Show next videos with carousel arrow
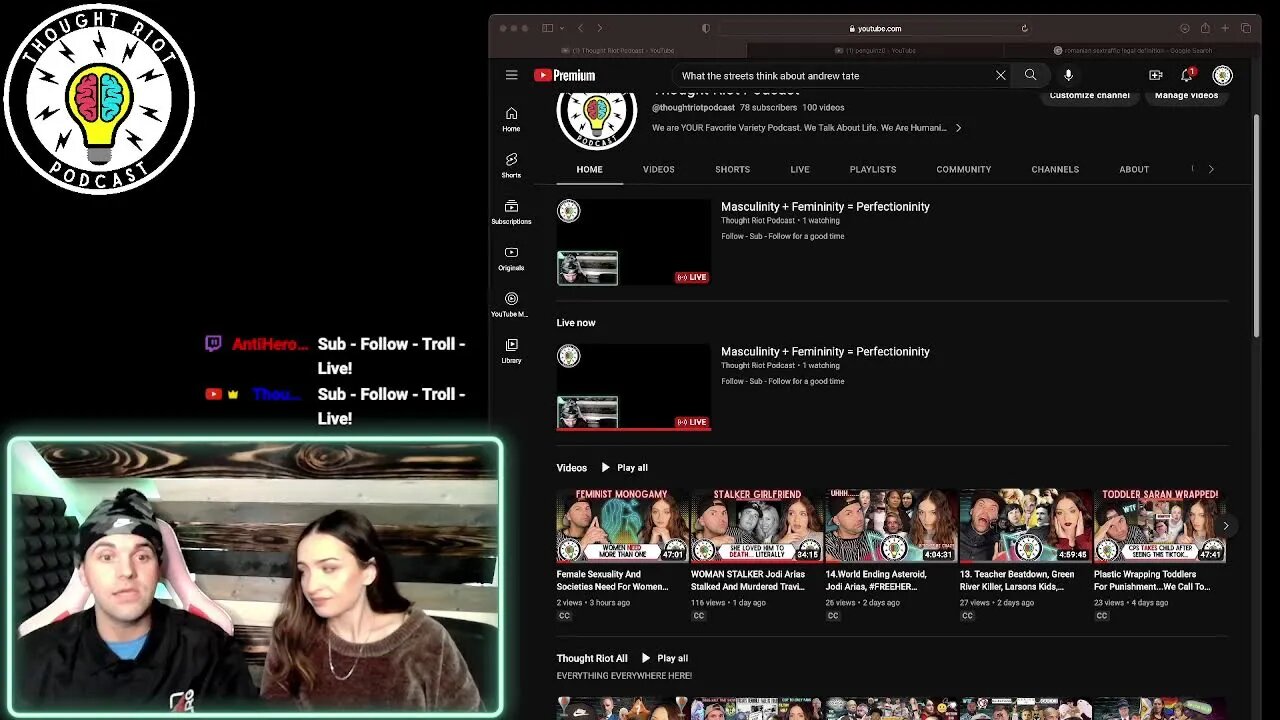 (1225, 526)
